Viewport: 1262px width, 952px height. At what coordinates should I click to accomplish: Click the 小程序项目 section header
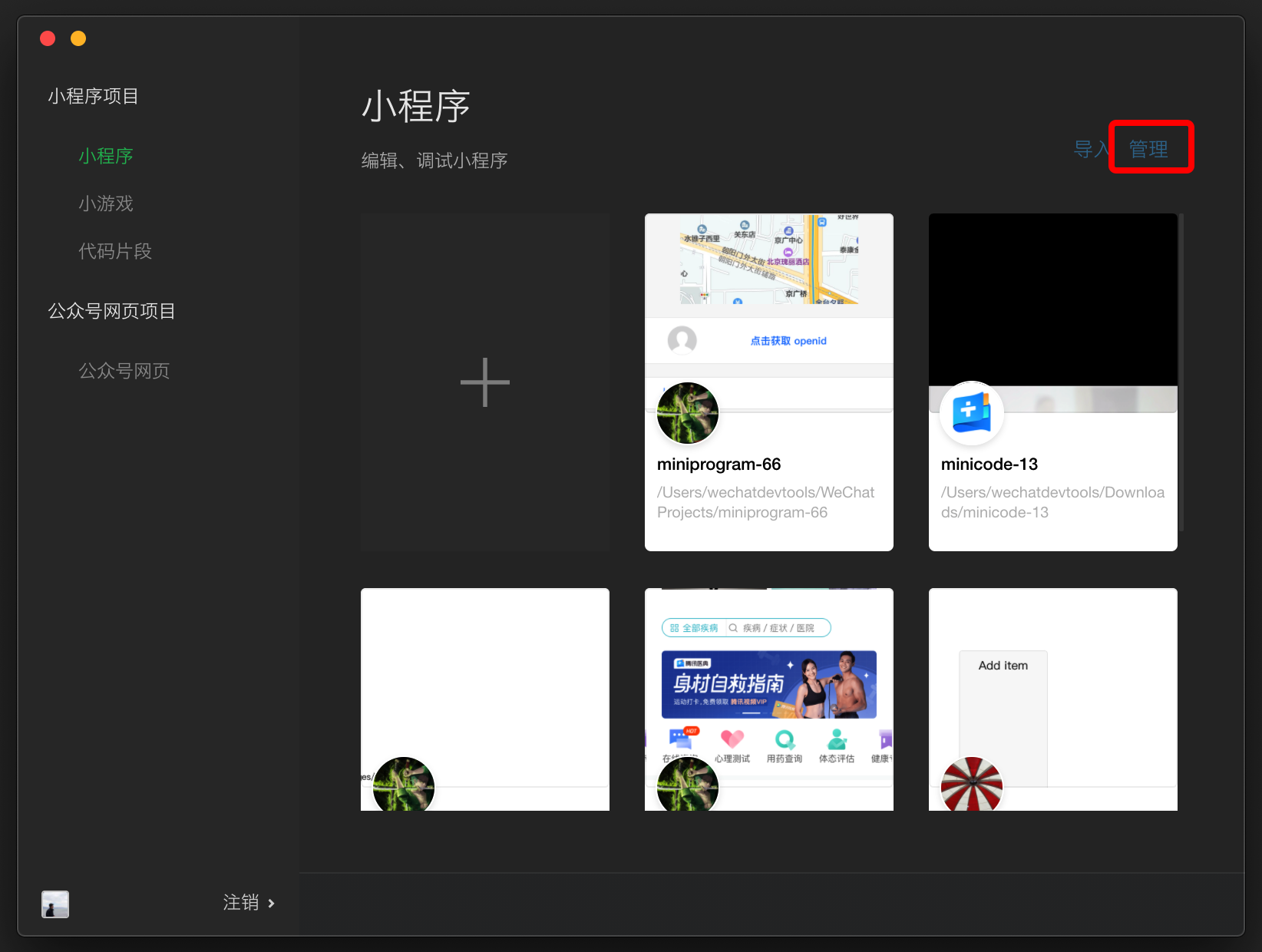[93, 97]
